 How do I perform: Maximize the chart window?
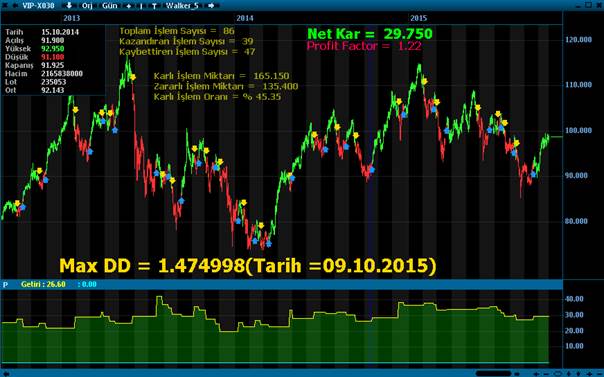click(588, 5)
